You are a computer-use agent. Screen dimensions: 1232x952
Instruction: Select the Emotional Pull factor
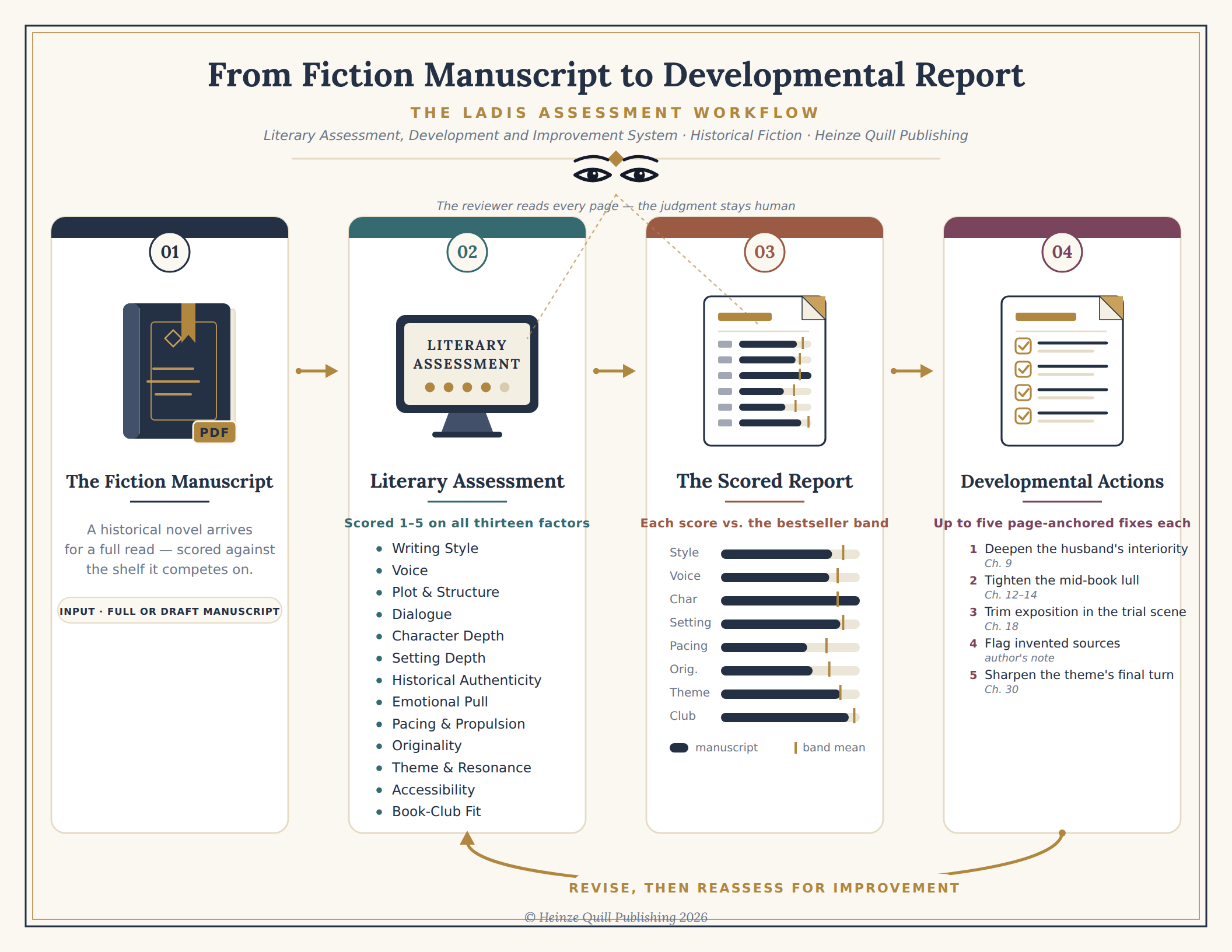click(440, 702)
